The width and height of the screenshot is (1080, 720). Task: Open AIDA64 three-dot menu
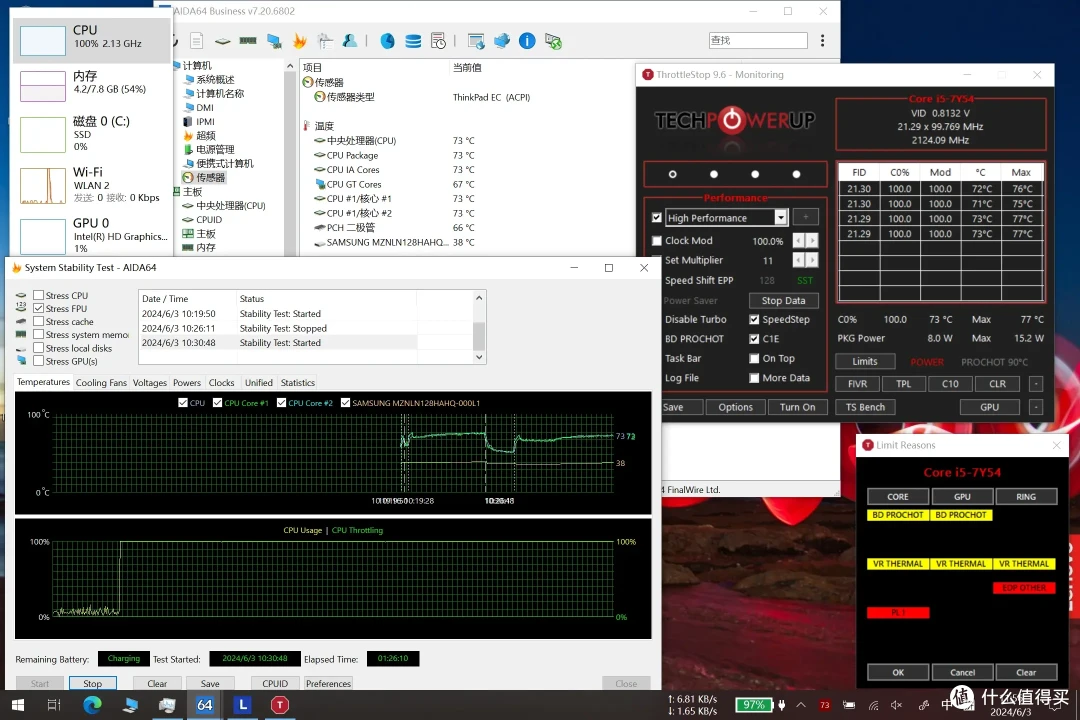point(822,41)
